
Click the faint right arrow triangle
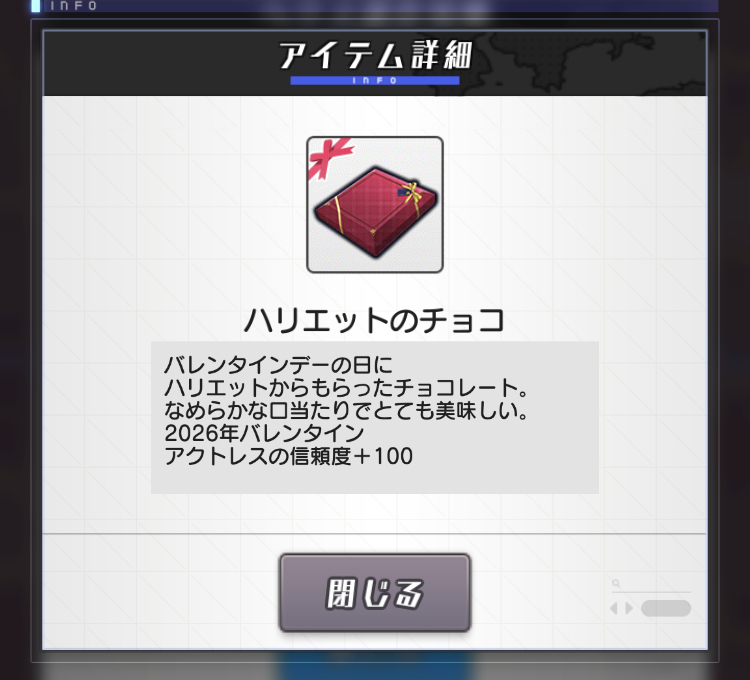click(629, 609)
